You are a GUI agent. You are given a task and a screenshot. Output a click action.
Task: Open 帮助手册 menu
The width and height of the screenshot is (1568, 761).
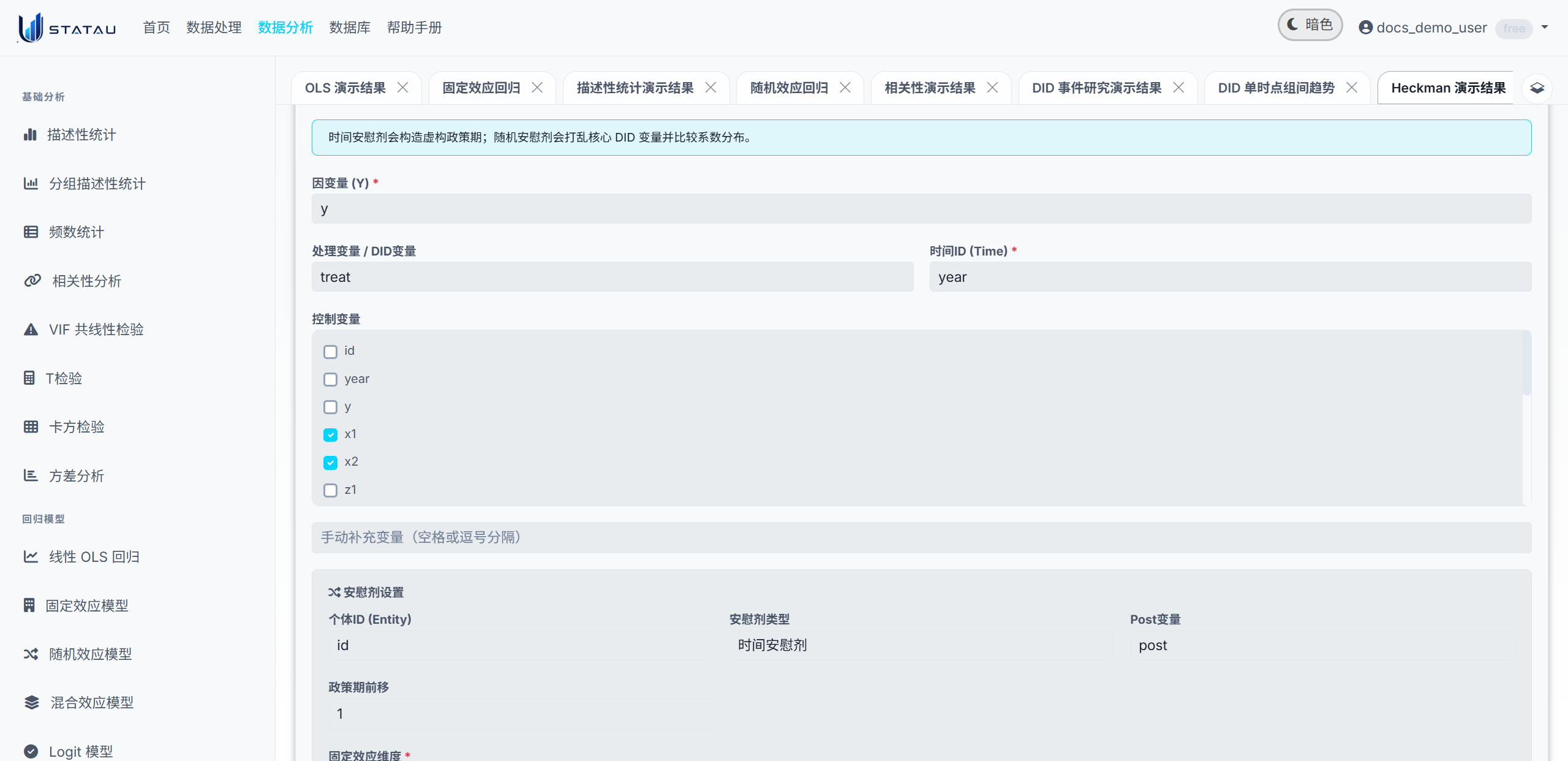(414, 28)
